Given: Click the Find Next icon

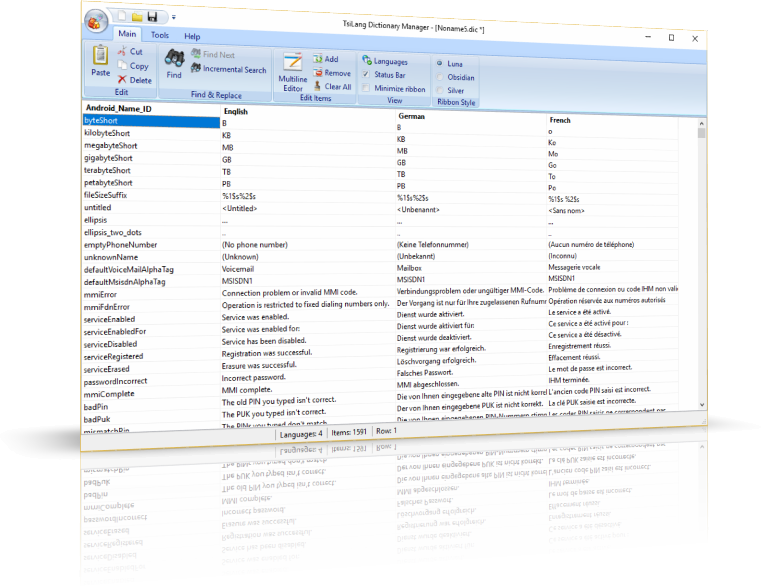Looking at the screenshot, I should [196, 53].
